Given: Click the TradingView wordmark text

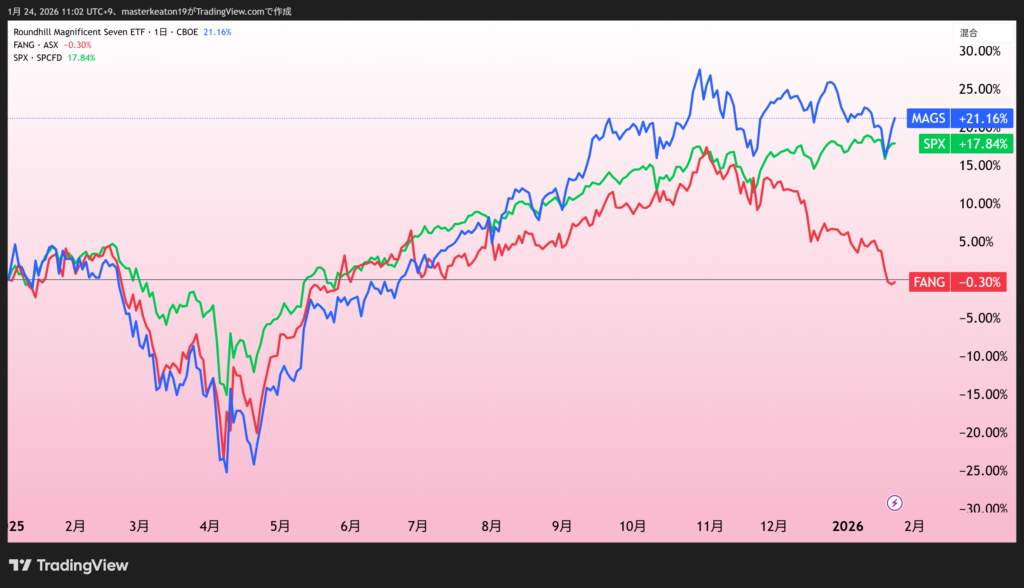Looking at the screenshot, I should [83, 565].
